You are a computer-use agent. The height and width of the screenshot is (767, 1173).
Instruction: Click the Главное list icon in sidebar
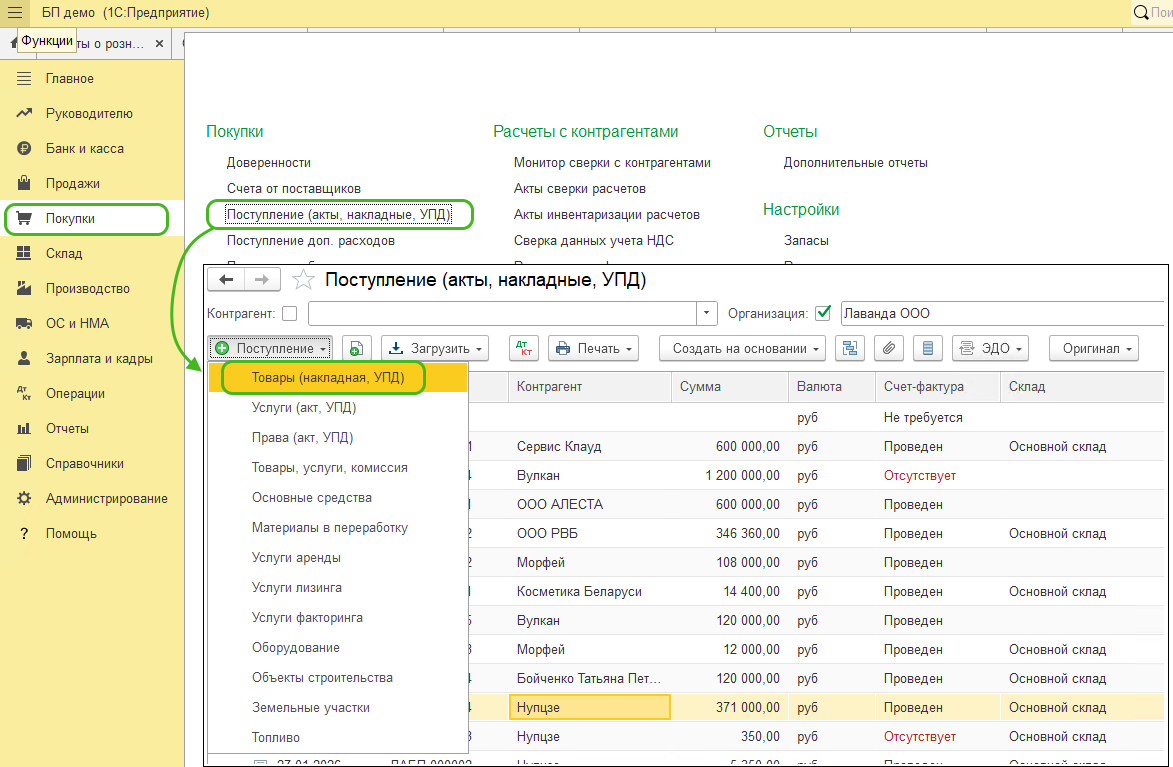(24, 79)
